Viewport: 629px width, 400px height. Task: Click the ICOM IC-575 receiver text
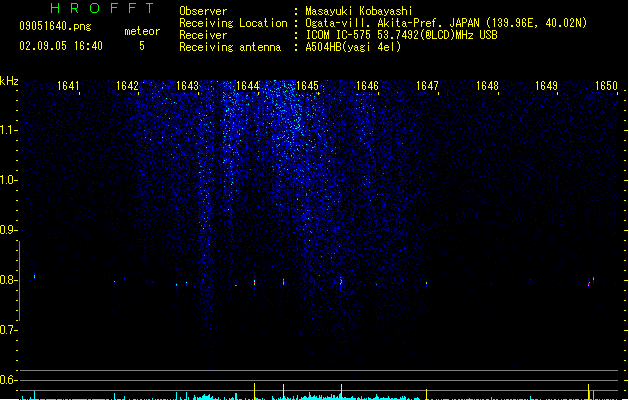click(401, 35)
